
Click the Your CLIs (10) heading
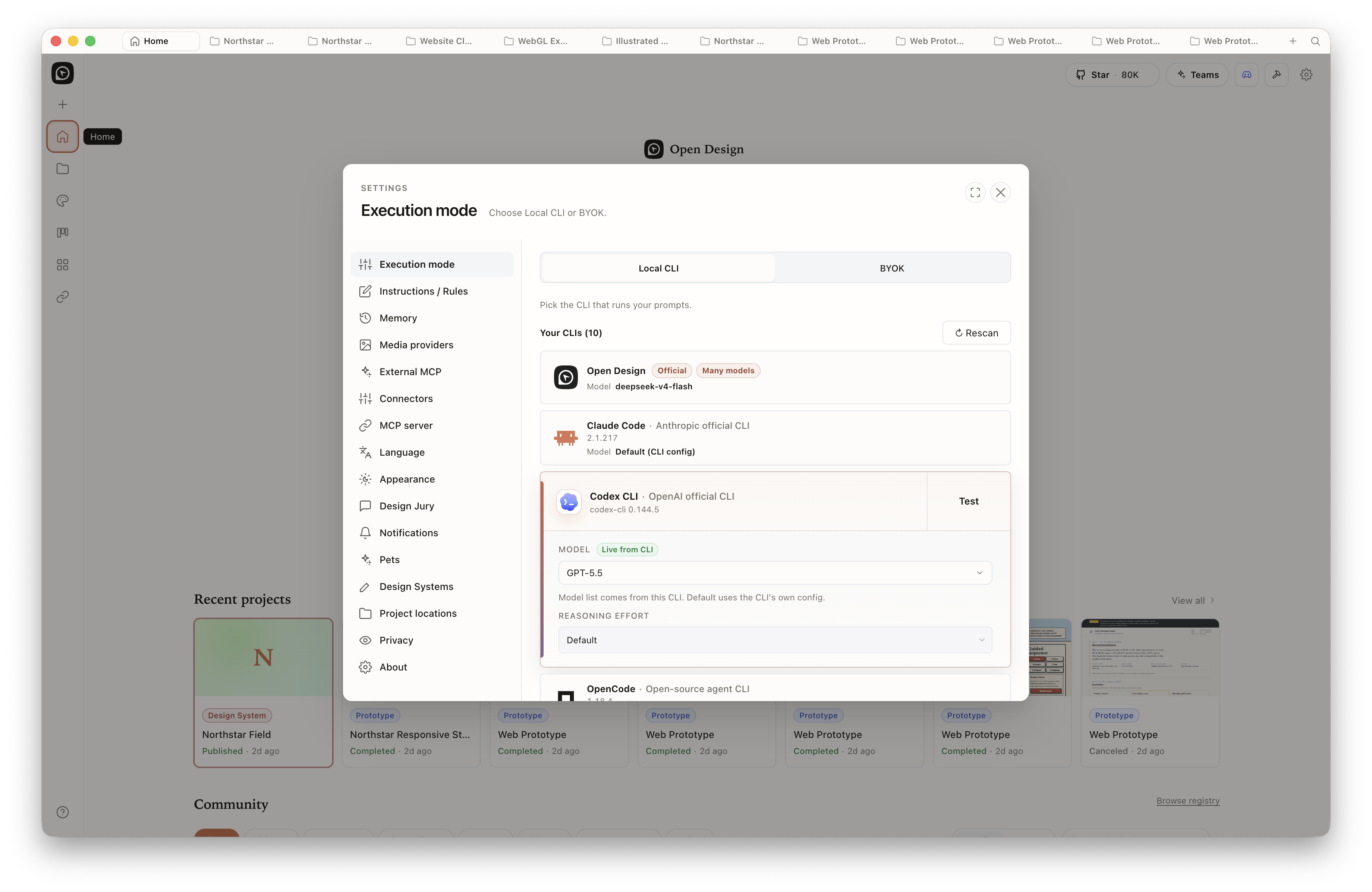point(571,333)
